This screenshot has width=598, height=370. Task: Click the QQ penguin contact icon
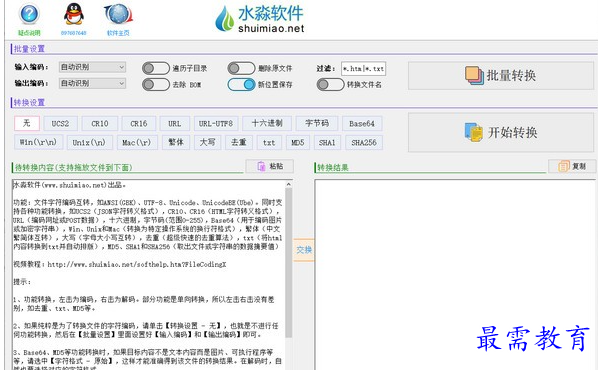74,14
